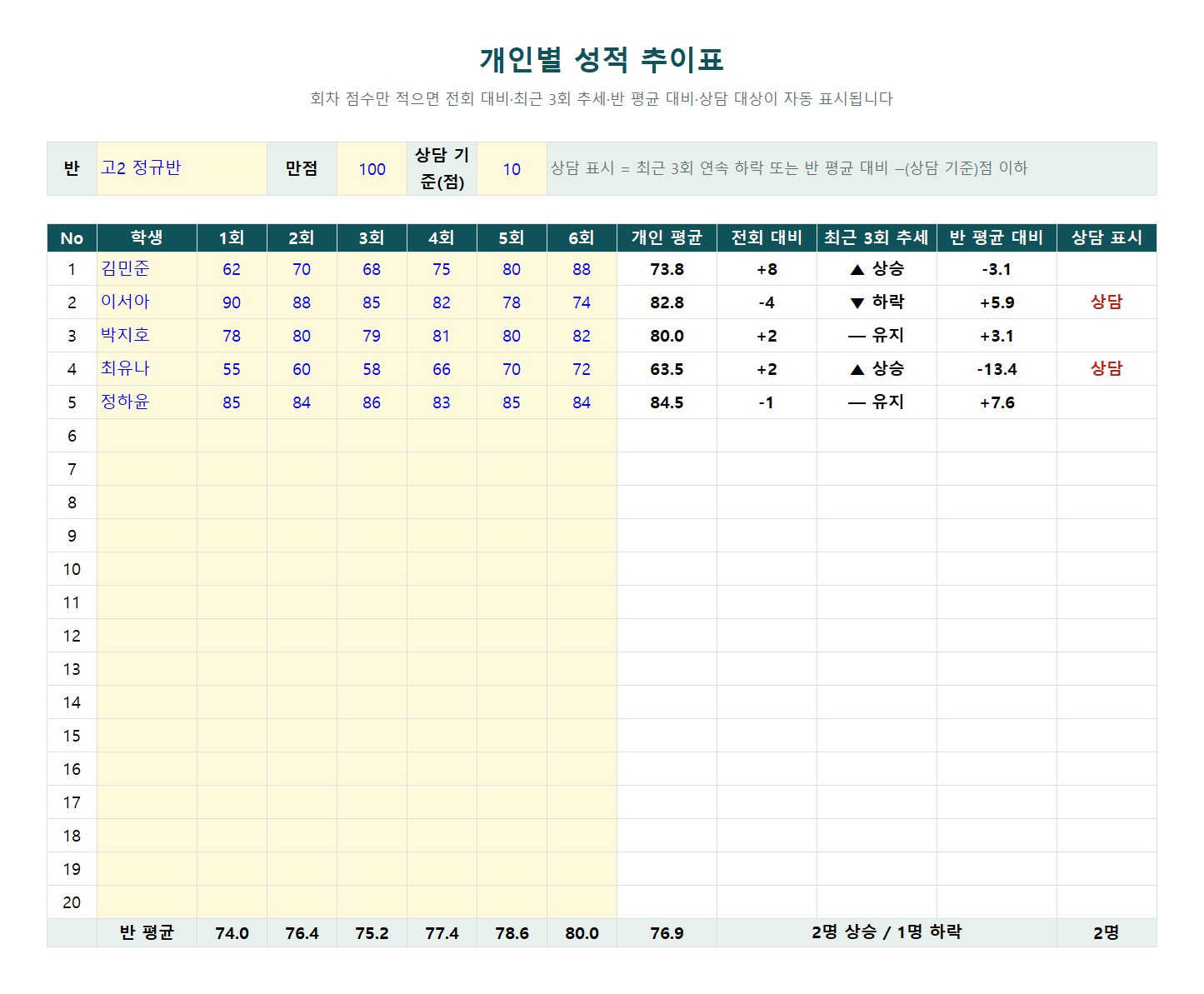Click the "2명 상승 / 1명 하락" summary

[x=887, y=932]
